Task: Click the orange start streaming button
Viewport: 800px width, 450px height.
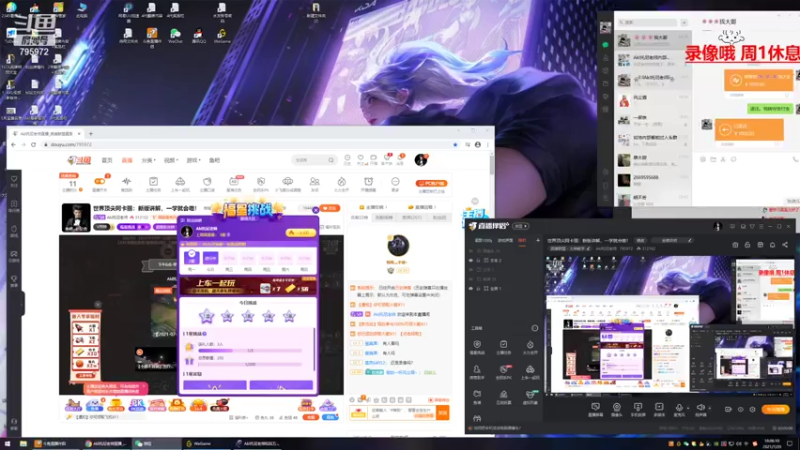Action: tap(776, 409)
